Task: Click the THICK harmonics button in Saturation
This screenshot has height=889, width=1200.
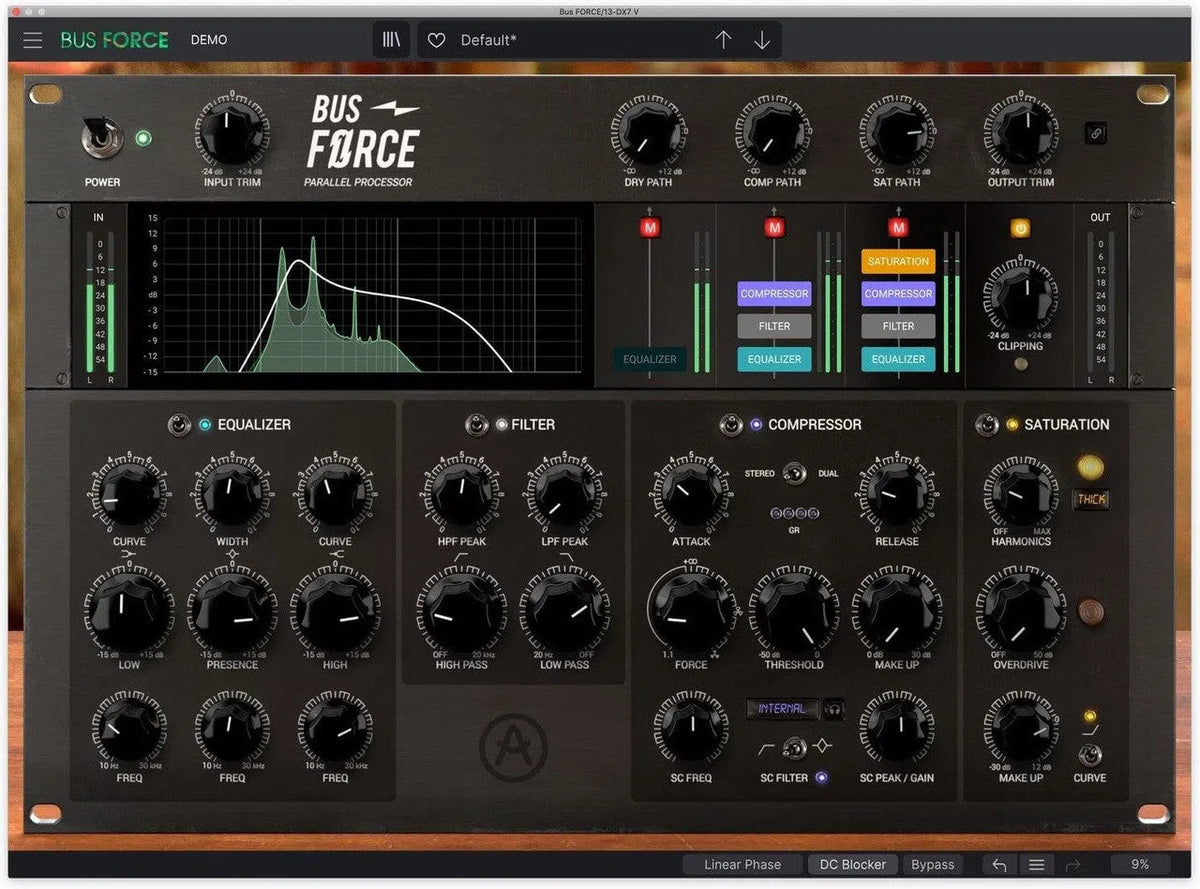Action: [x=1090, y=499]
